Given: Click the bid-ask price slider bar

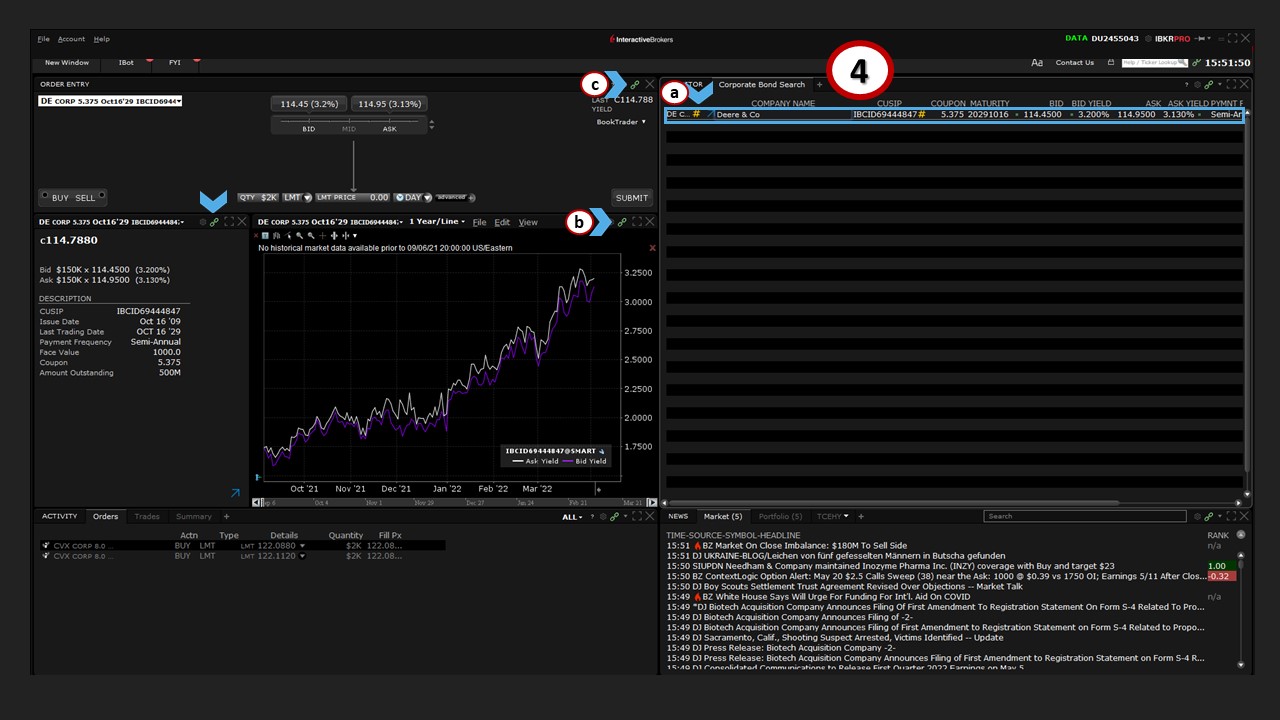Looking at the screenshot, I should tap(349, 122).
